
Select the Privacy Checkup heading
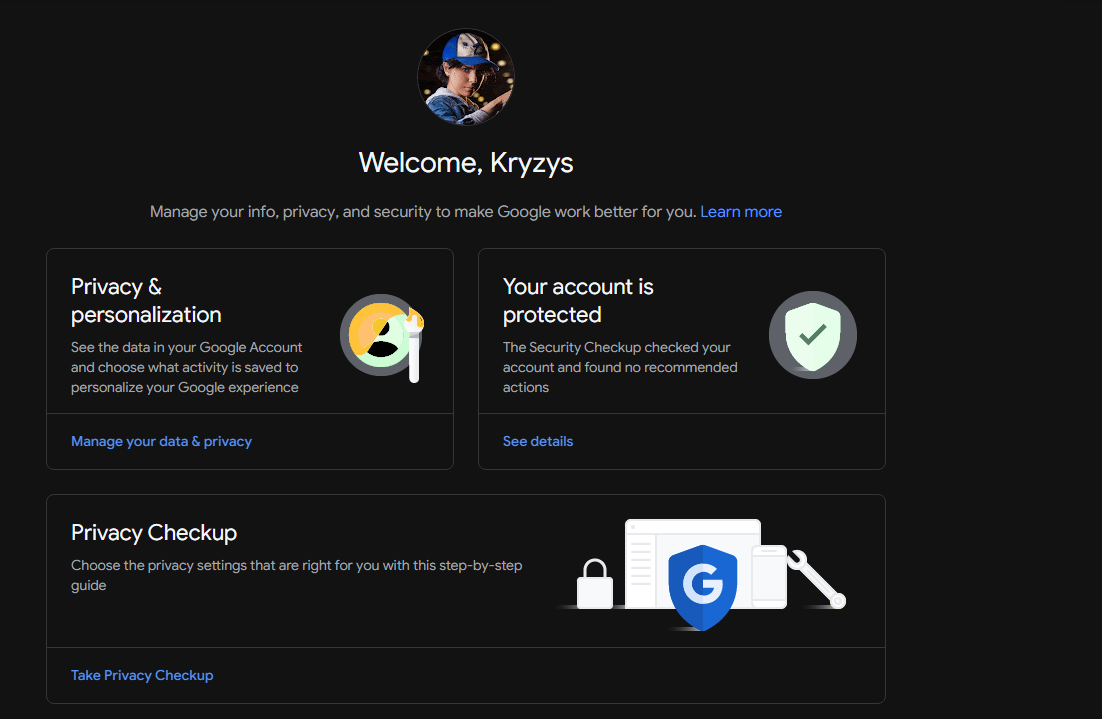click(154, 533)
